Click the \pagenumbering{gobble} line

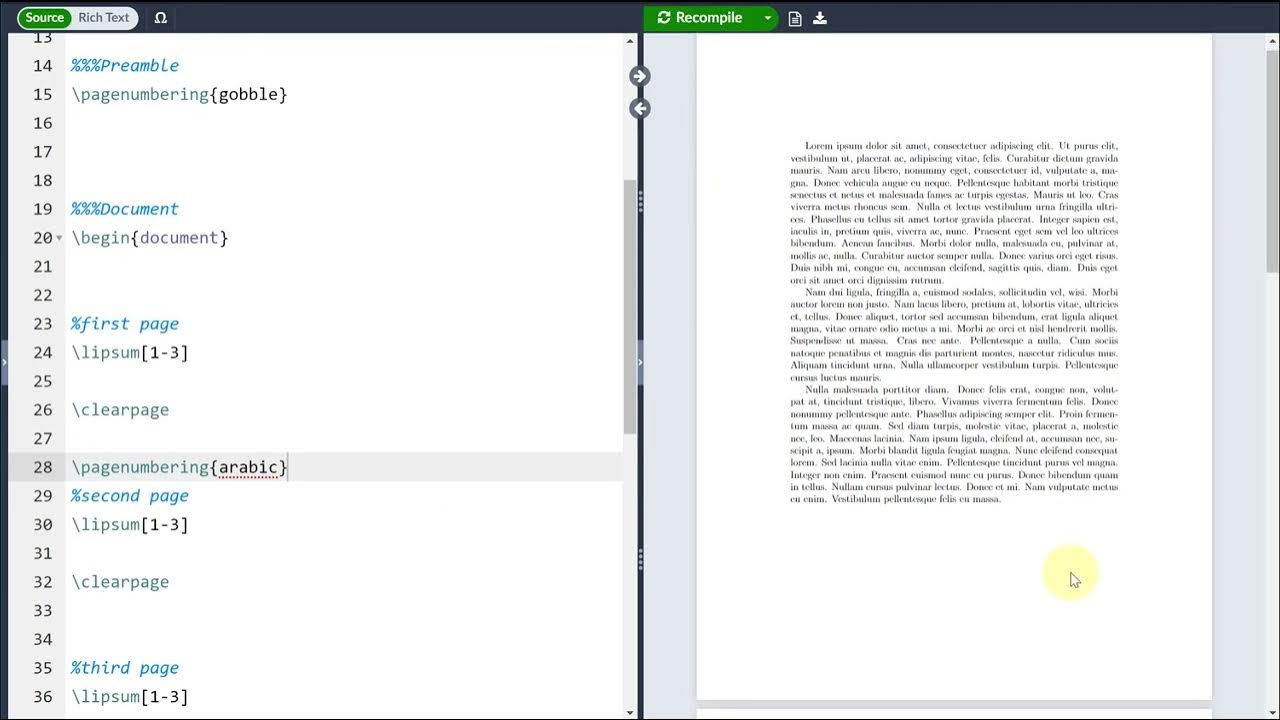(179, 94)
